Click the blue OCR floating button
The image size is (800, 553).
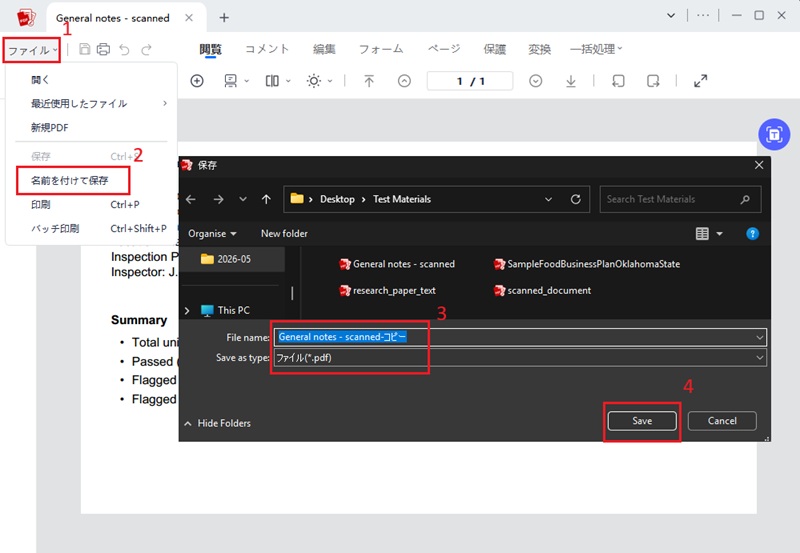click(774, 134)
